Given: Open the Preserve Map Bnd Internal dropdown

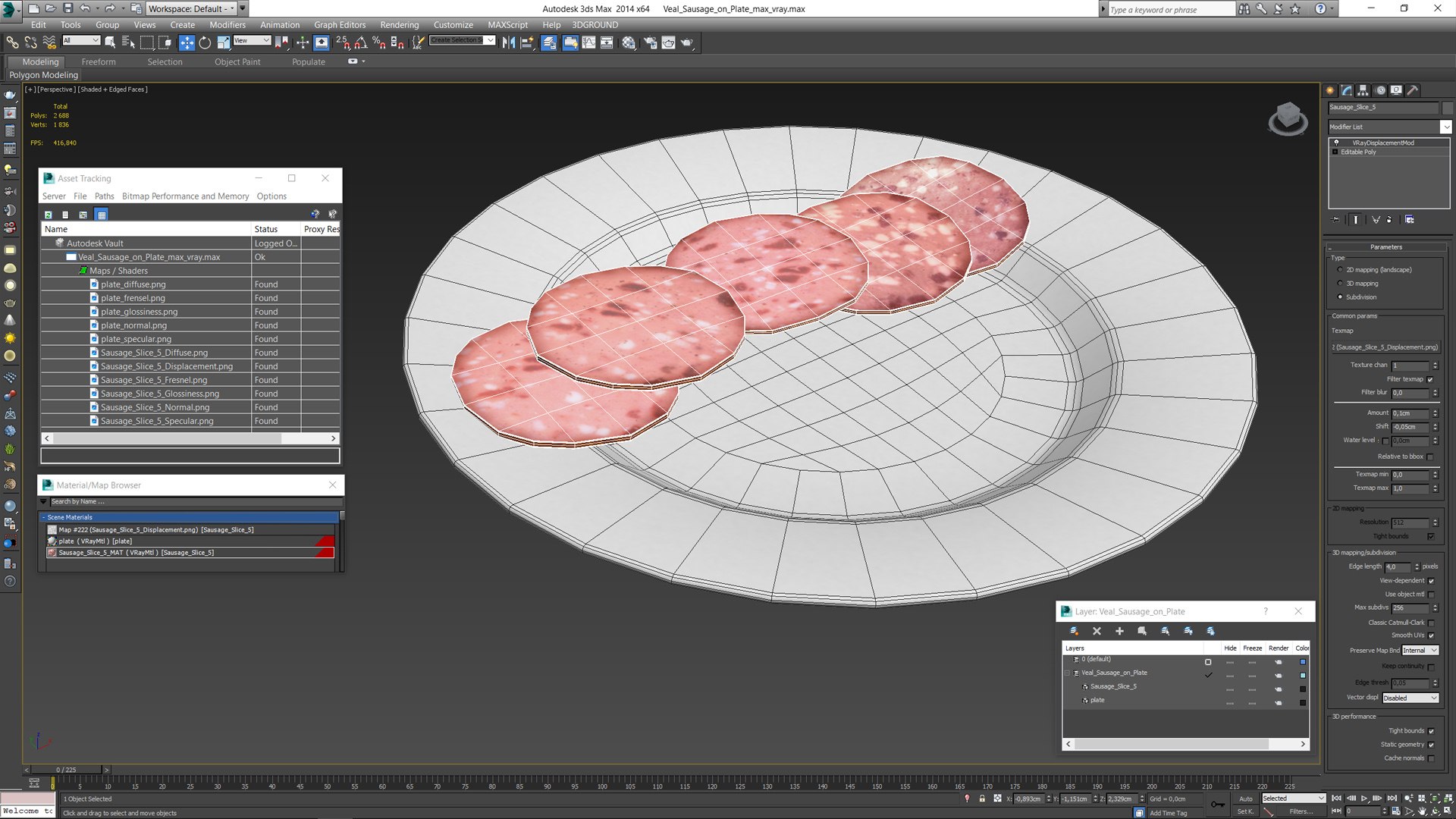Looking at the screenshot, I should pos(1420,651).
